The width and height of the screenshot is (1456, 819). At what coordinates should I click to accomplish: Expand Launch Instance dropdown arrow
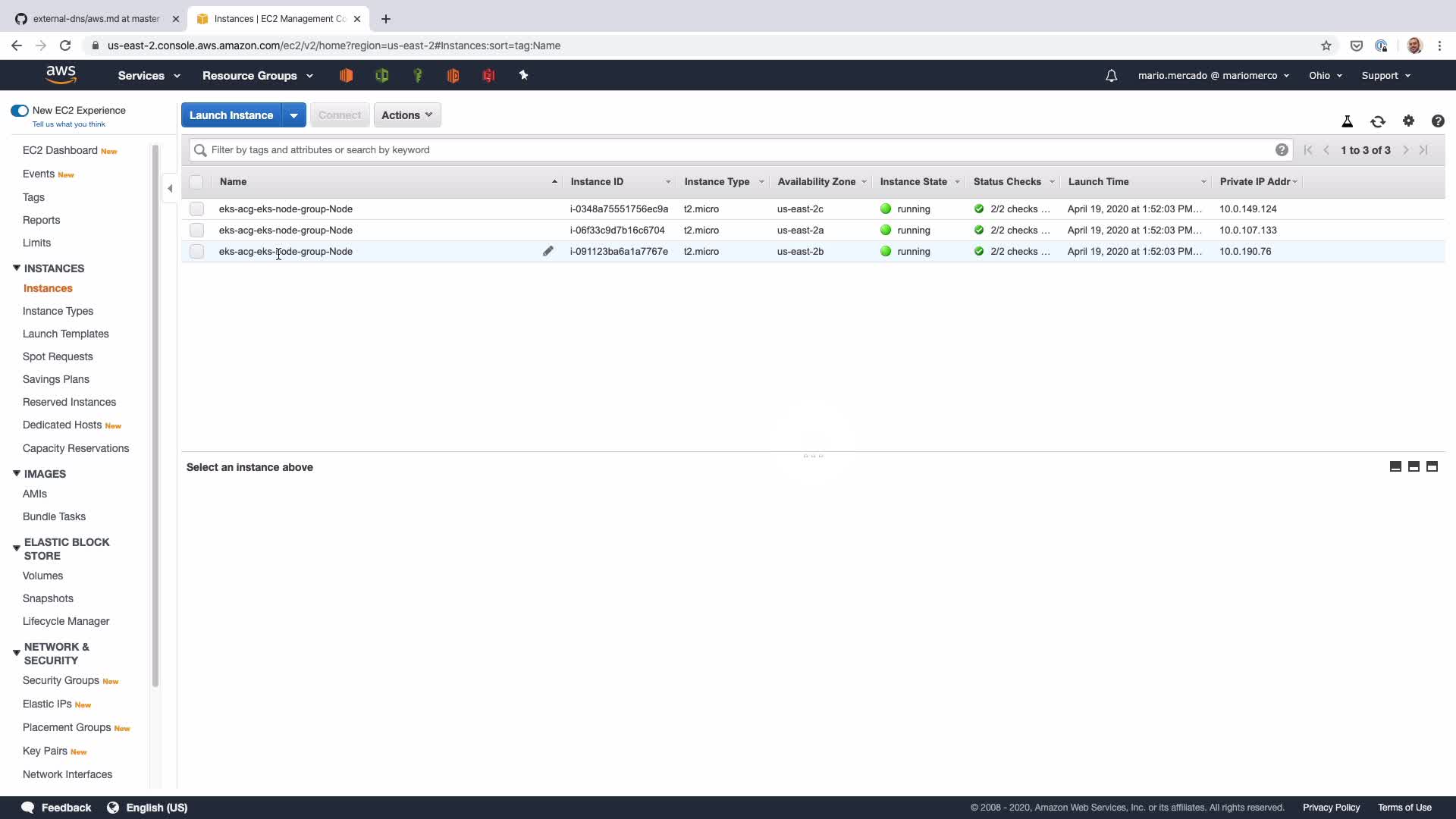(x=293, y=115)
